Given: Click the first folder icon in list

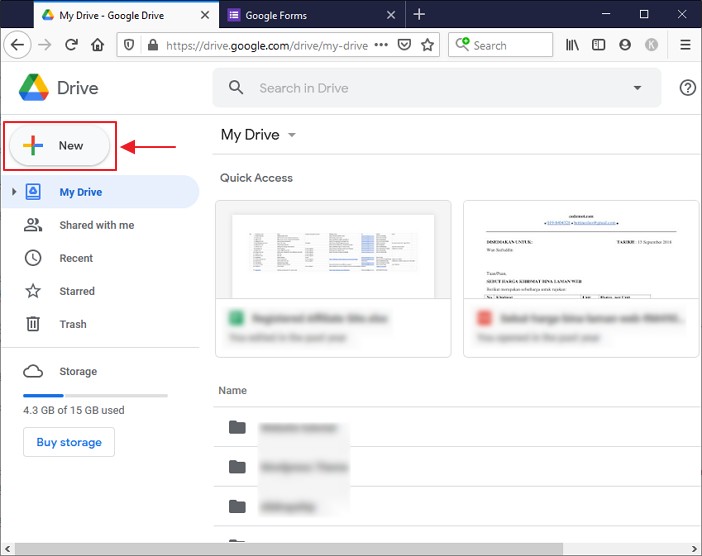Looking at the screenshot, I should click(x=237, y=428).
